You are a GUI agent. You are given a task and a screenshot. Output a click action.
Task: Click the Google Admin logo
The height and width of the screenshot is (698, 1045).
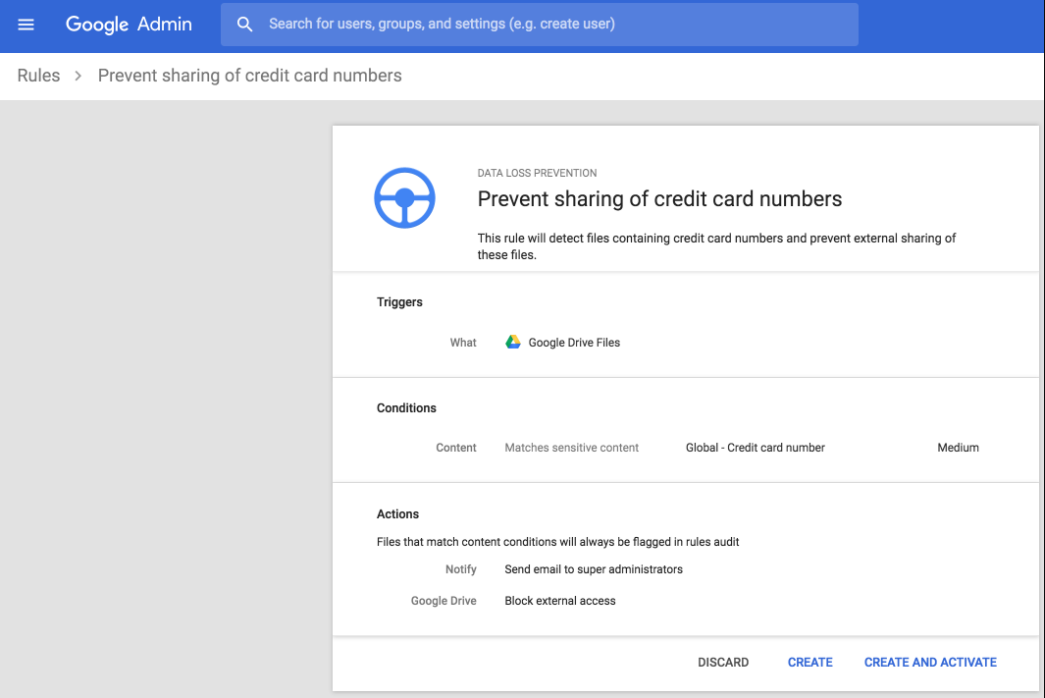128,24
